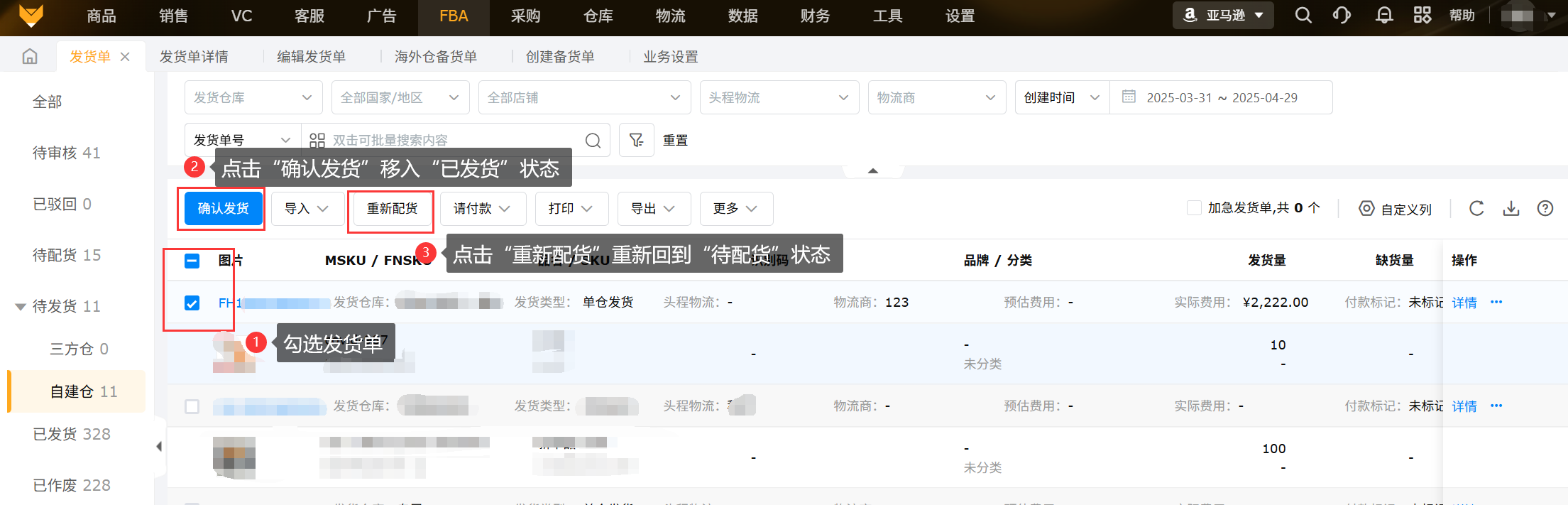Open the 创建时间 dropdown
Screen dimensions: 1568x505
coord(1063,97)
